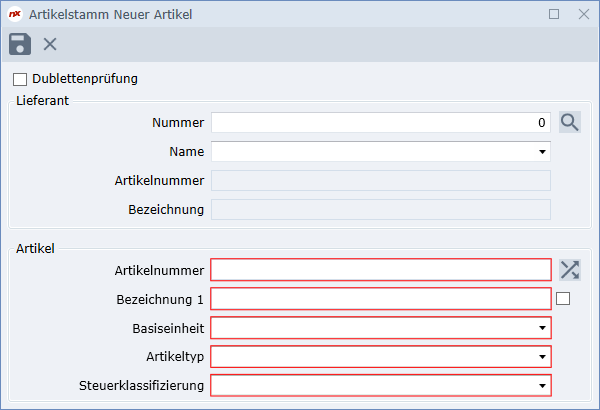
Task: Enable the Dublettenprüfung checkbox
Action: click(20, 79)
